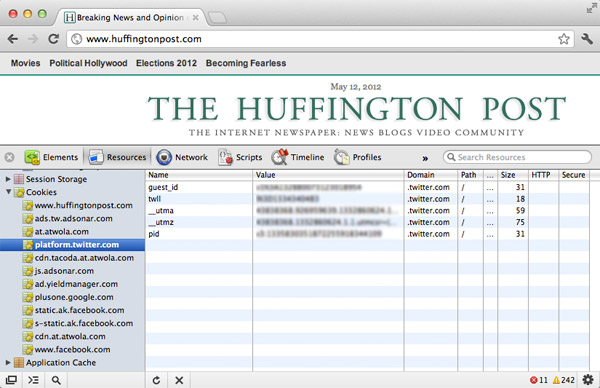Select the __utmz cookie row

[x=367, y=222]
